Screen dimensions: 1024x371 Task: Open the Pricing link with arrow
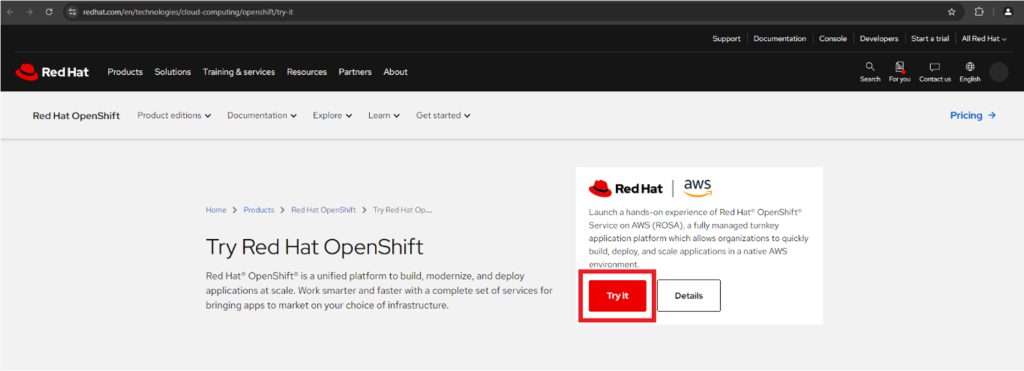point(973,116)
